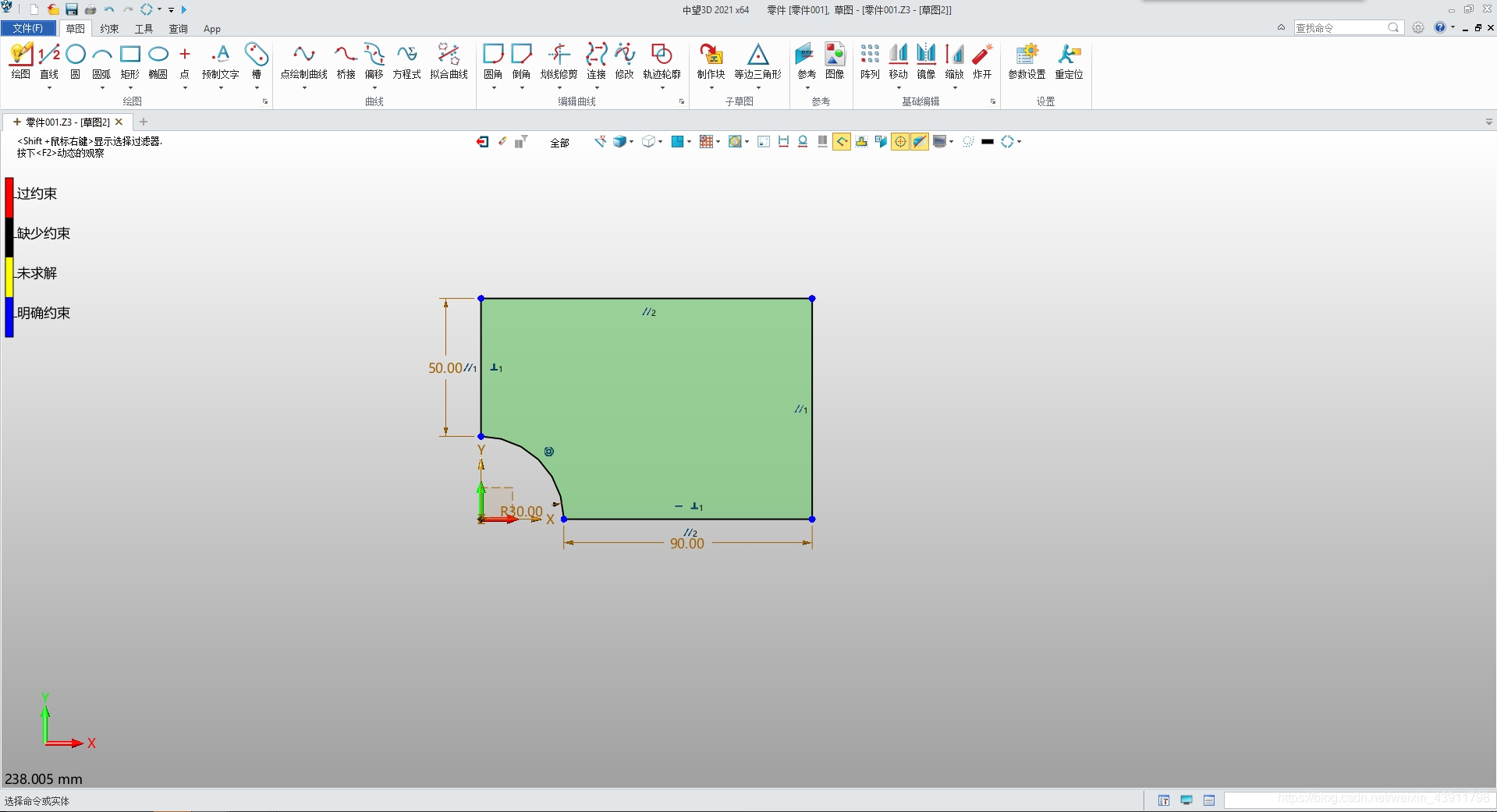Select the 划线修剪 trim tool
This screenshot has width=1497, height=812.
pyautogui.click(x=559, y=61)
